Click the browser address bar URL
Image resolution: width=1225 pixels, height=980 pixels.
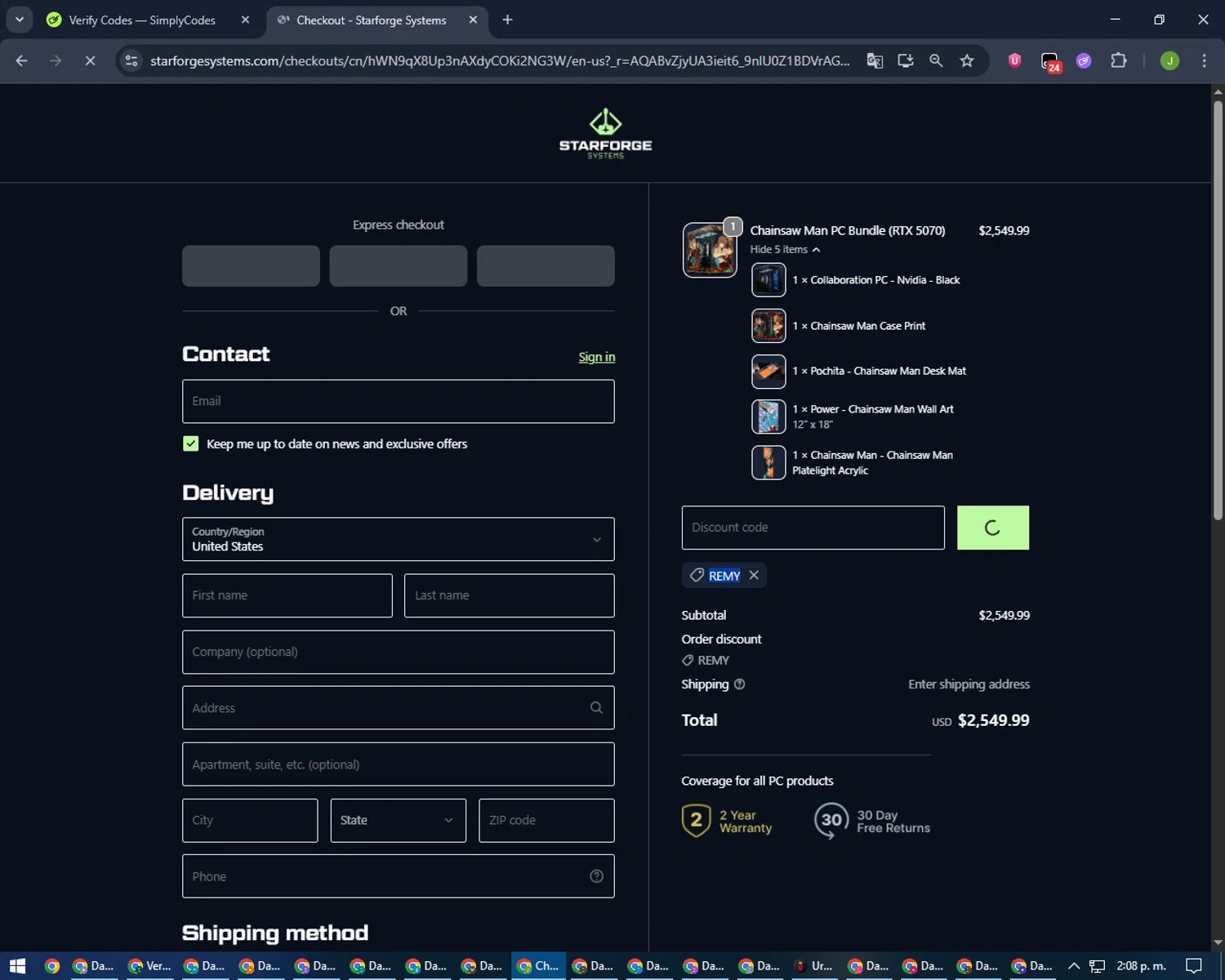point(499,60)
